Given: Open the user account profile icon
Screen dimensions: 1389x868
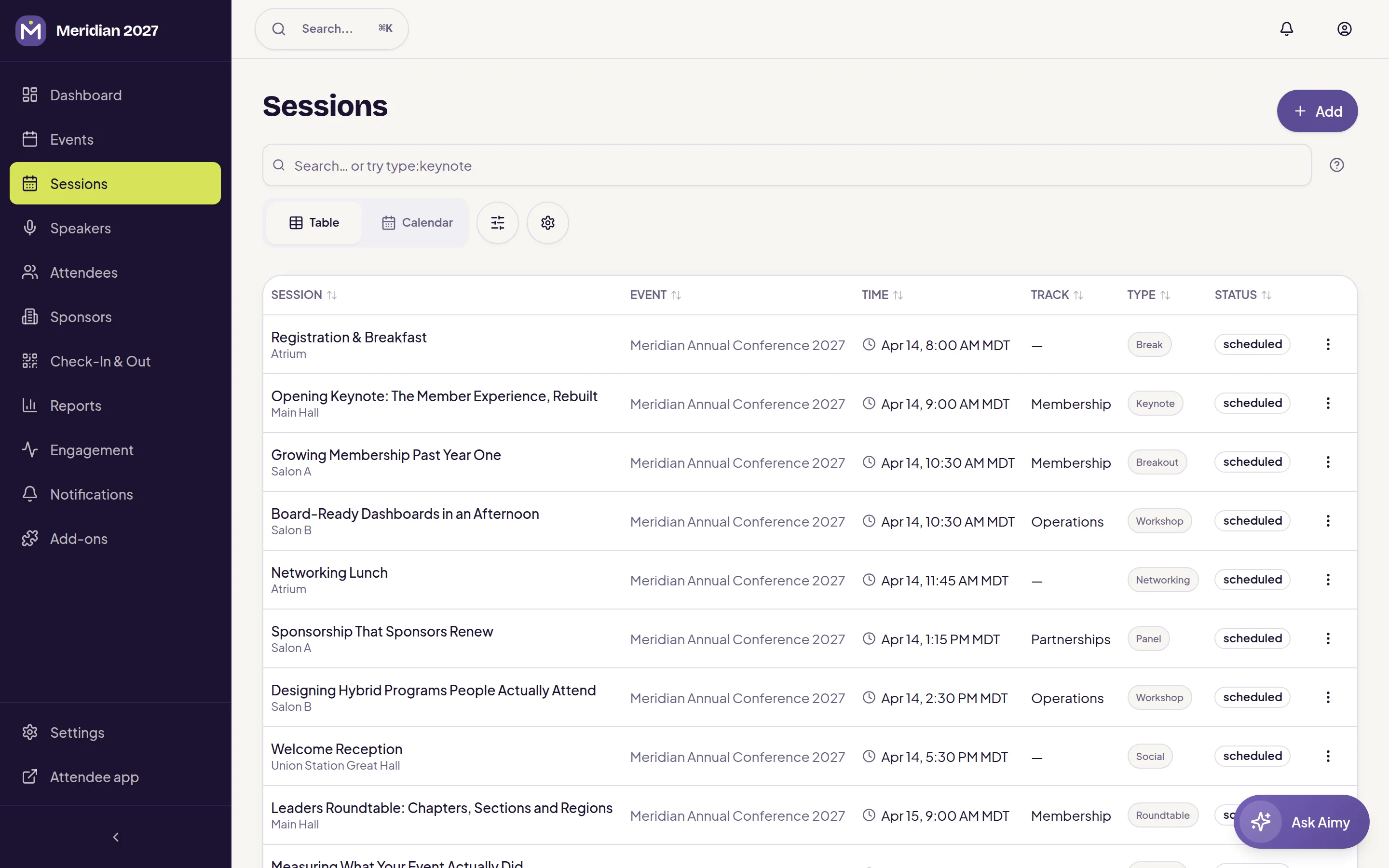Looking at the screenshot, I should [1344, 29].
